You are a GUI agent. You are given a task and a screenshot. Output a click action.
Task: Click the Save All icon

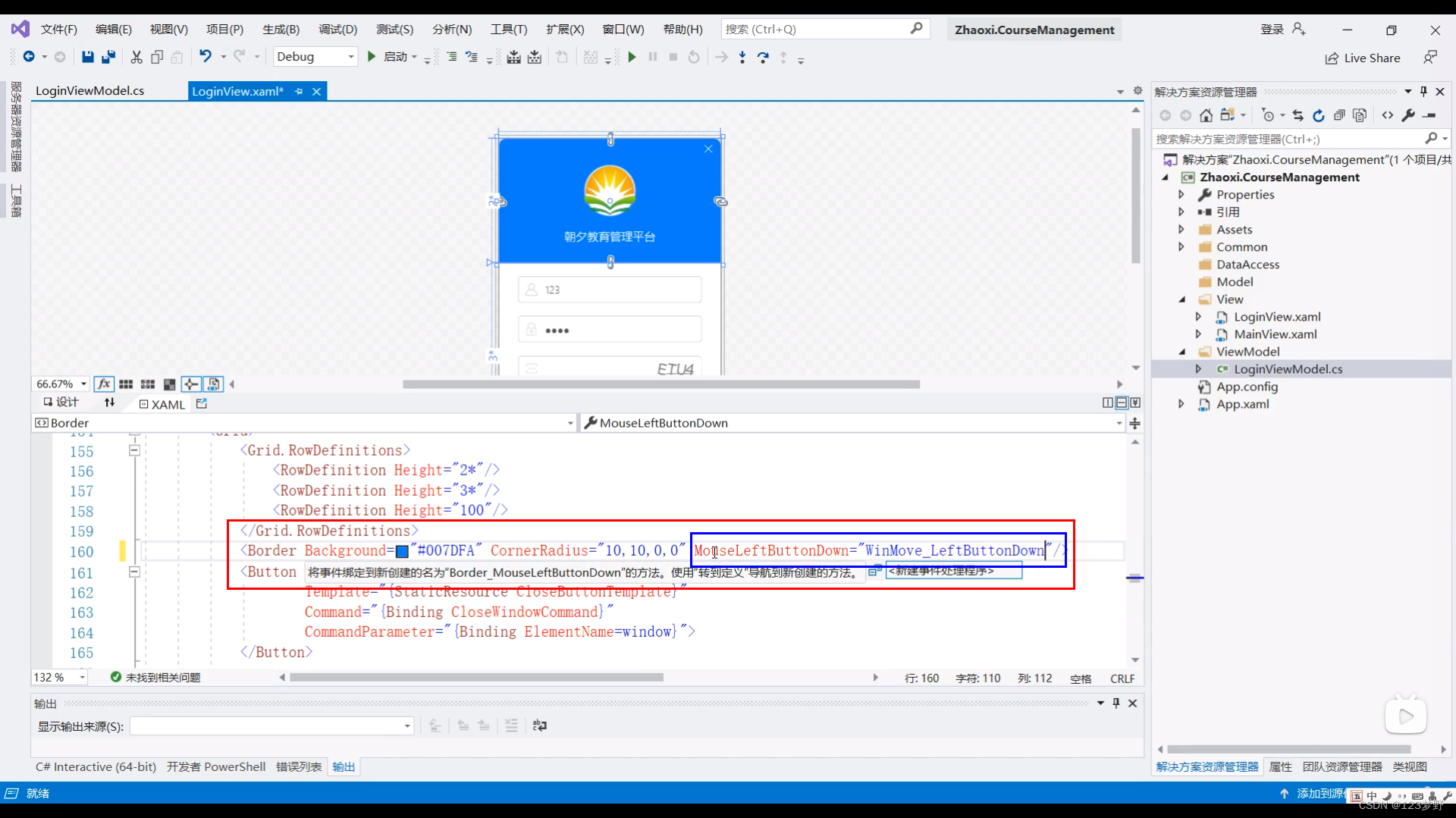pos(108,57)
